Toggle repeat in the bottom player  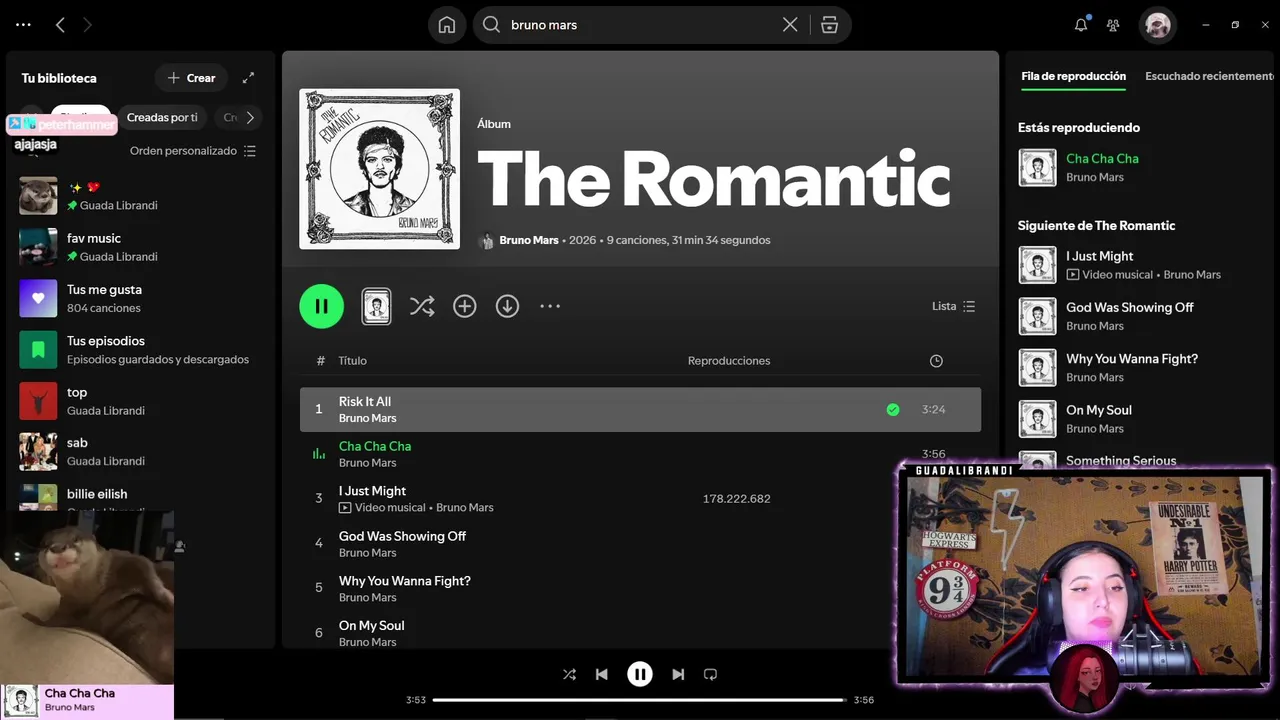click(710, 674)
